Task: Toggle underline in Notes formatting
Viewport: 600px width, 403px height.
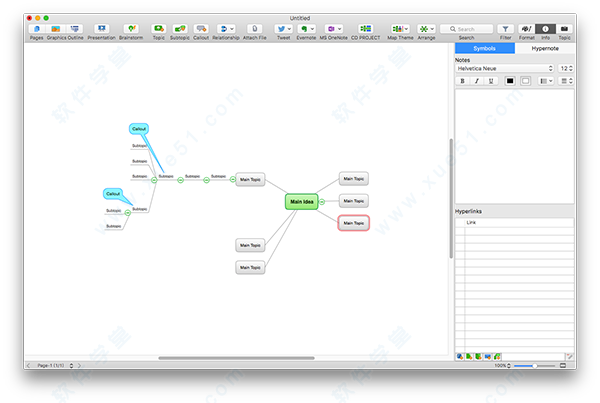Action: tap(491, 81)
